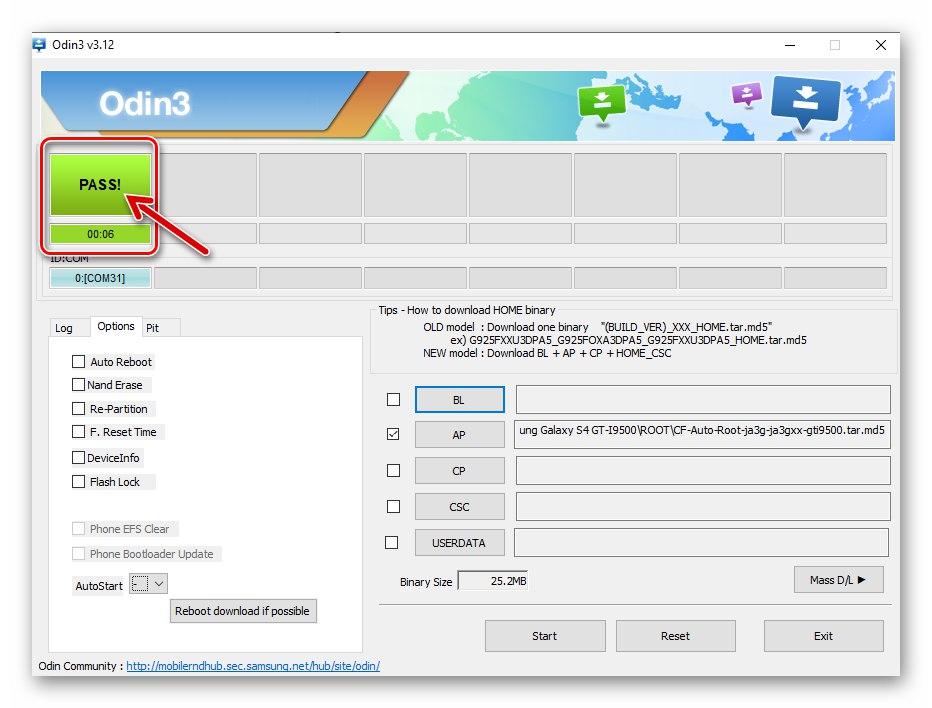Click the Start button

click(x=545, y=636)
